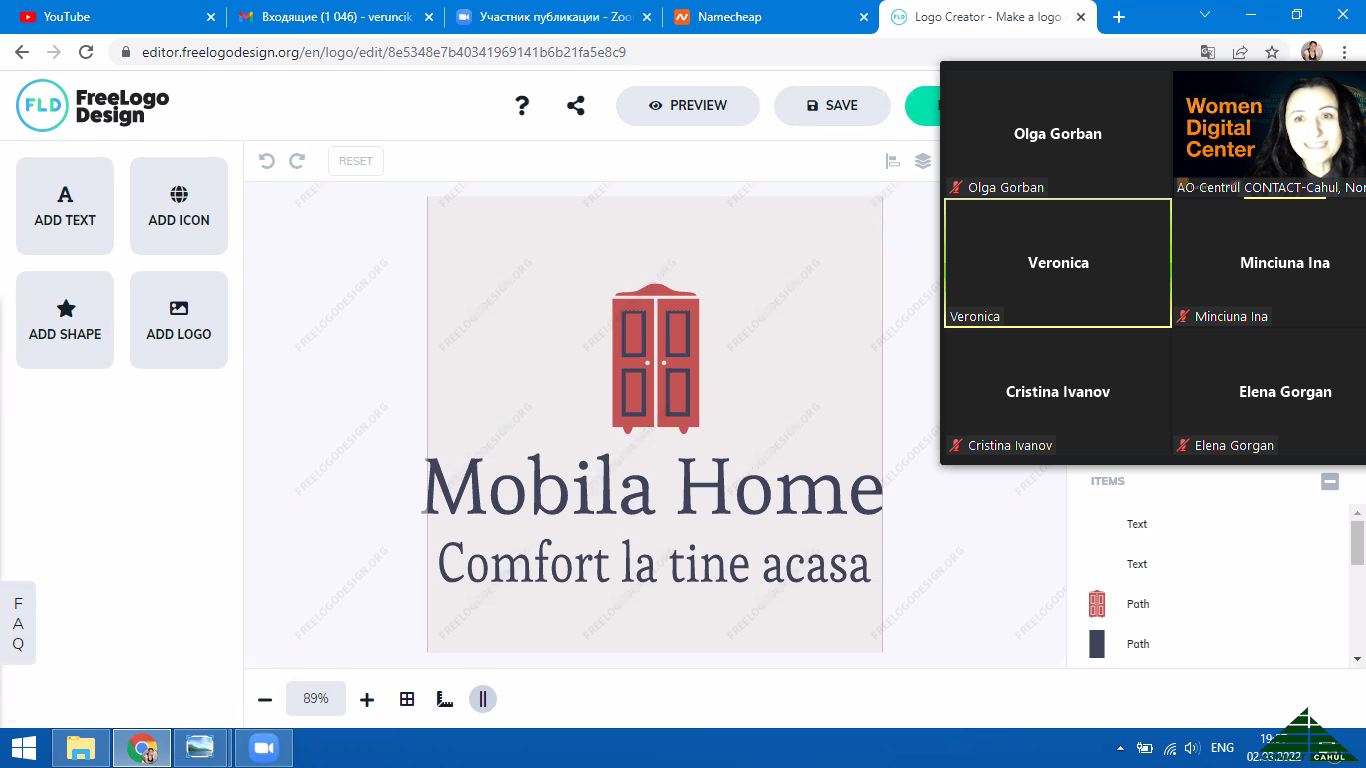The height and width of the screenshot is (768, 1366).
Task: Toggle the ruler on the canvas
Action: pos(445,699)
